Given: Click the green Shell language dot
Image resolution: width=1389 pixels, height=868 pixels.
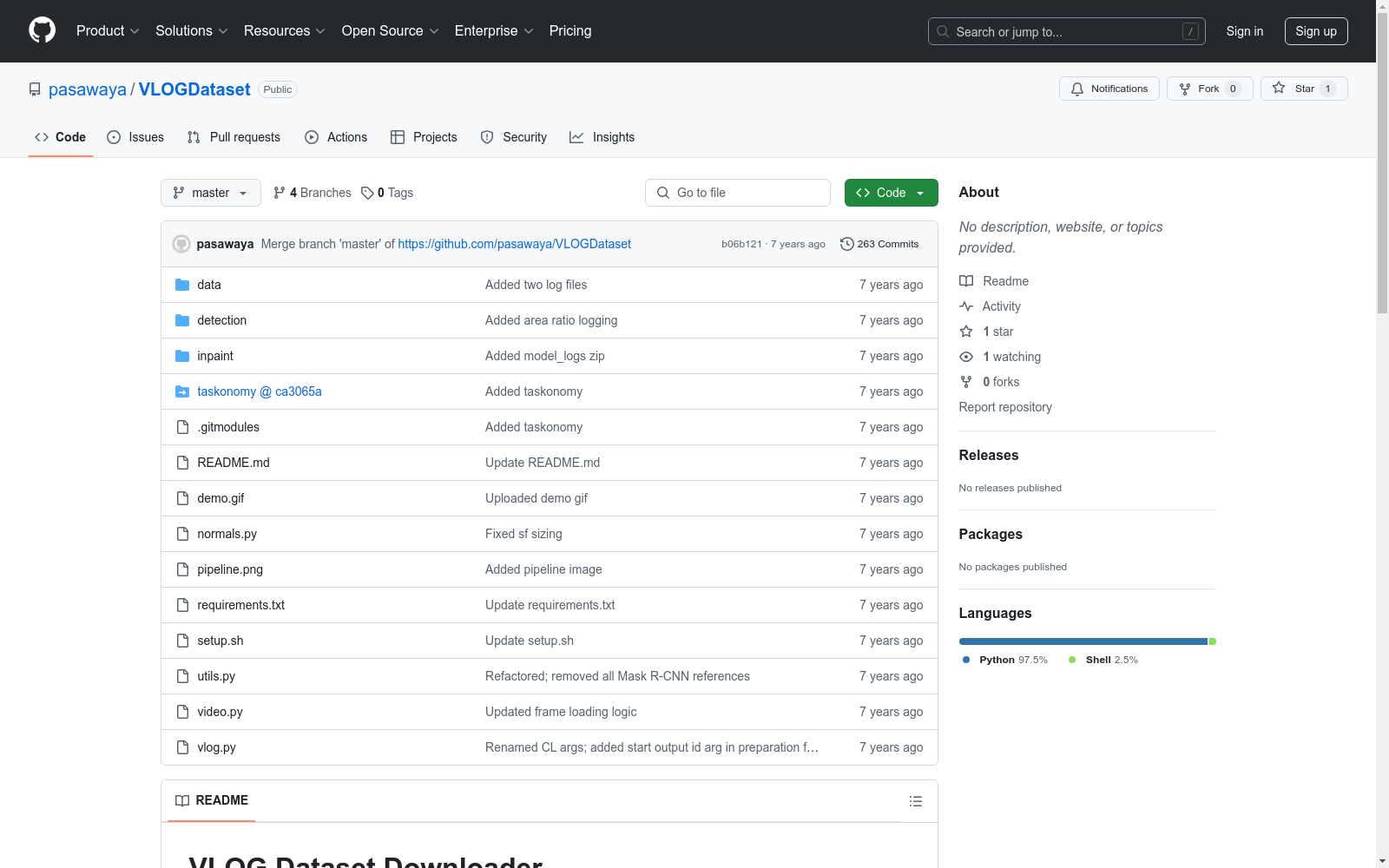Looking at the screenshot, I should pos(1072,660).
